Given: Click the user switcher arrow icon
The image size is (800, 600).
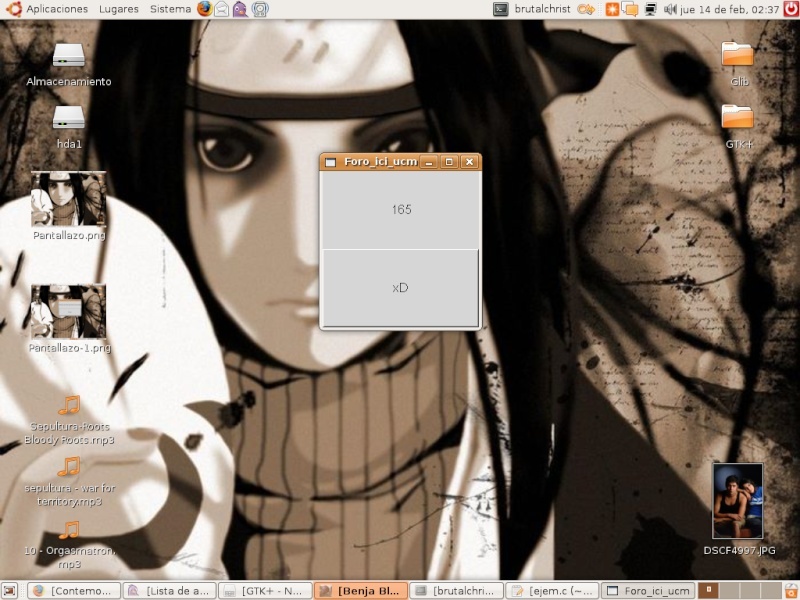Looking at the screenshot, I should point(586,9).
